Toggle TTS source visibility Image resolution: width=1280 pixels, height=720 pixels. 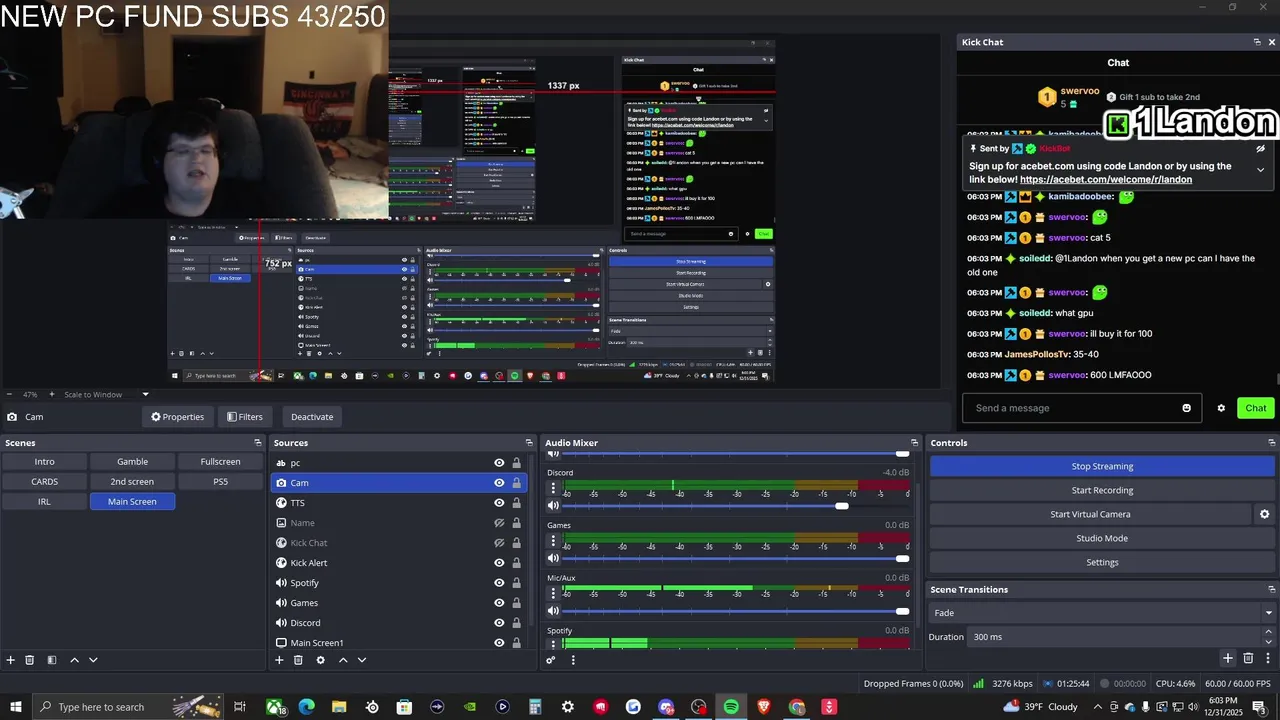pos(499,503)
